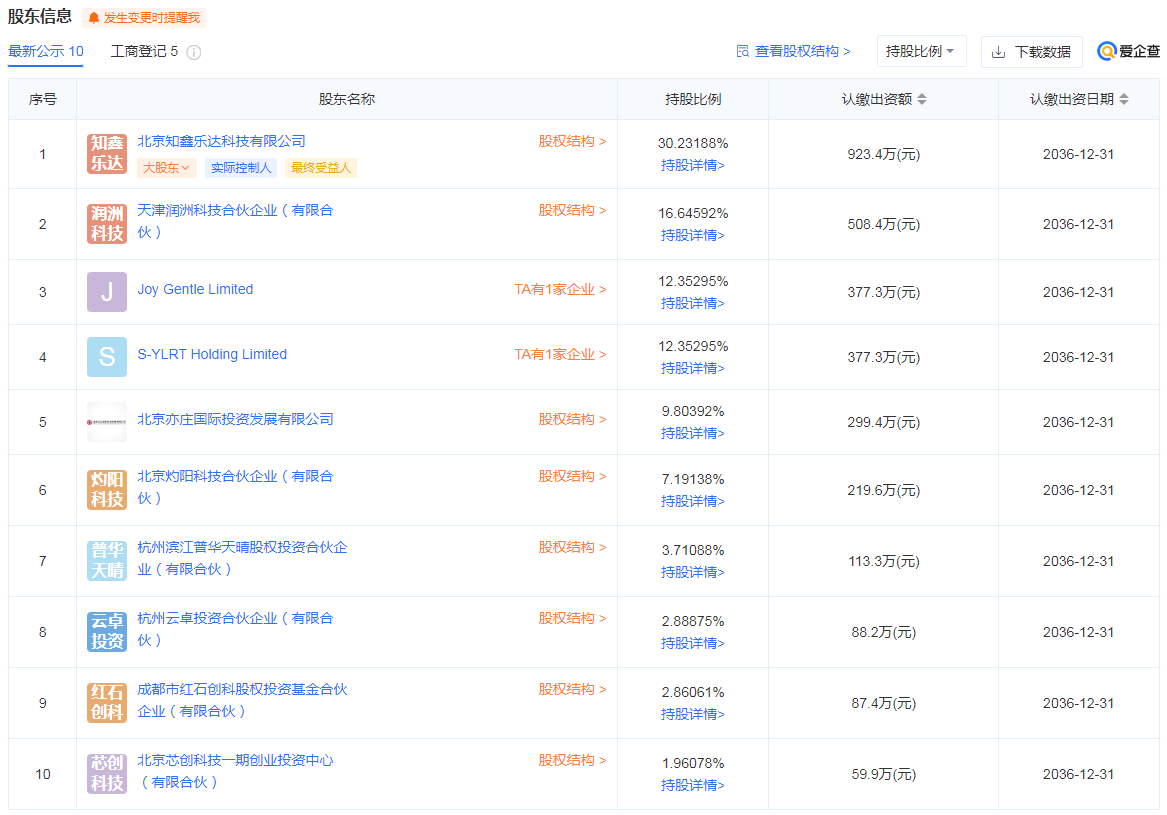Open 北京灼阳科技合伙企业 link
Image resolution: width=1167 pixels, height=815 pixels.
click(234, 487)
